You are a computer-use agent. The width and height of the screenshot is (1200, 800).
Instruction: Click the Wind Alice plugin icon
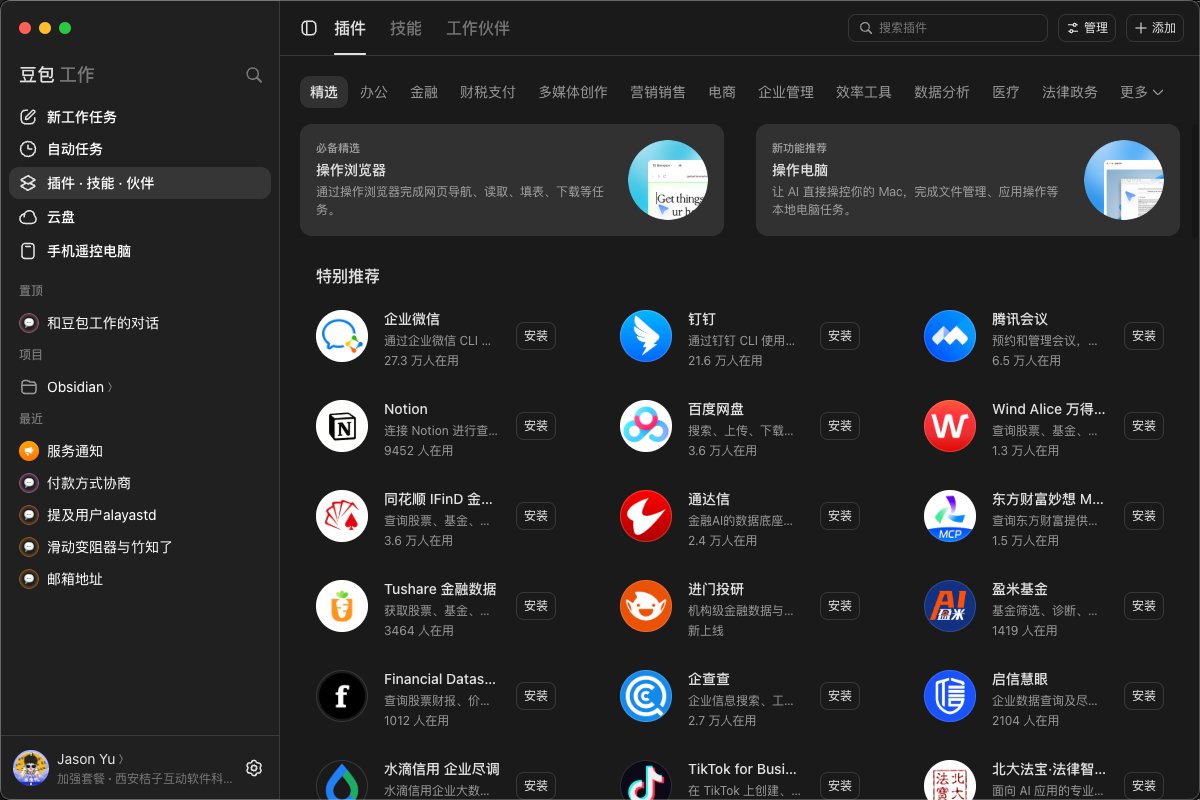pos(950,426)
